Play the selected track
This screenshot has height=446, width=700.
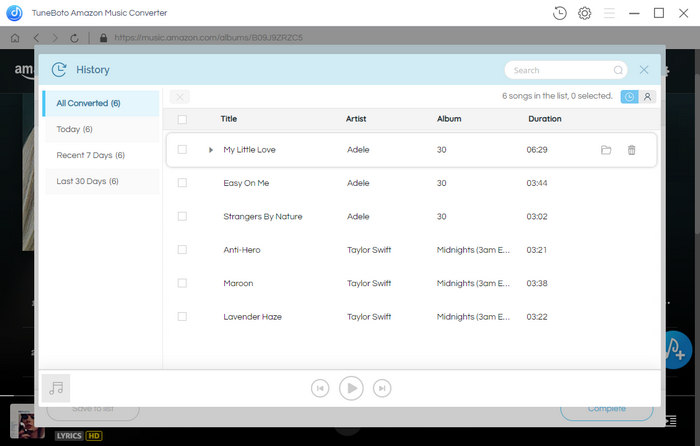click(351, 388)
